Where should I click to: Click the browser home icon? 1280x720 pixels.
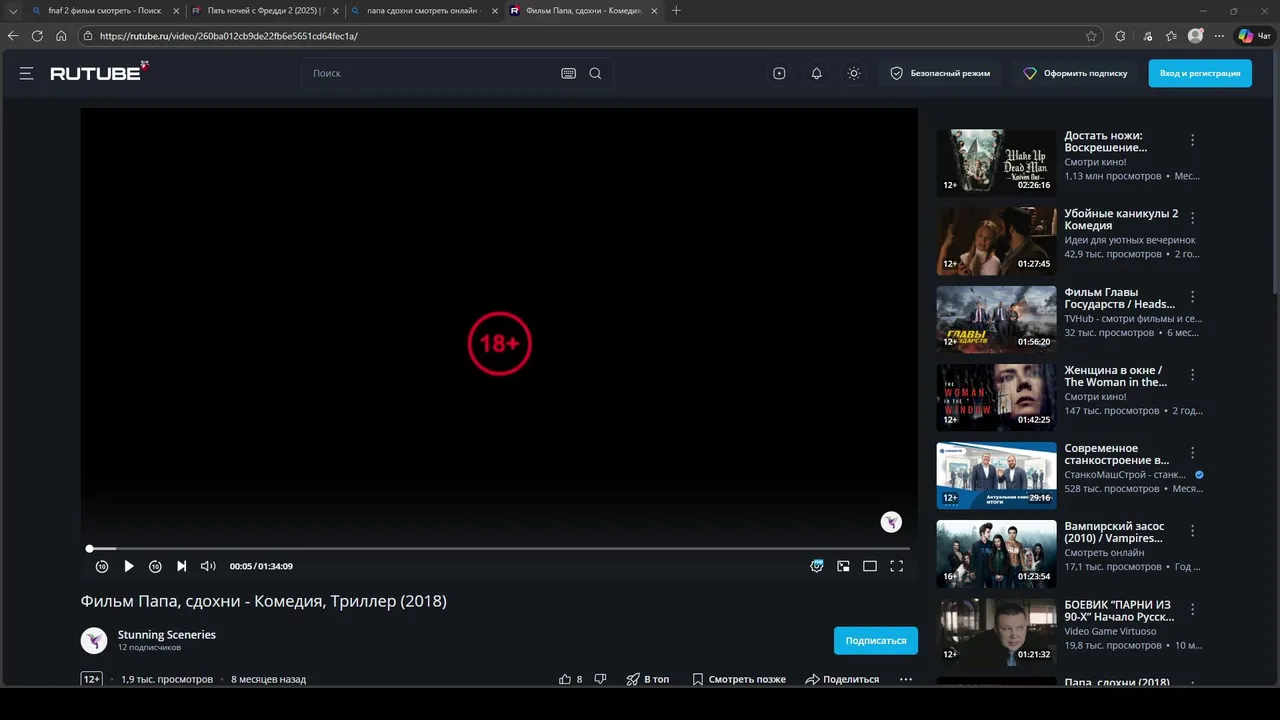tap(61, 36)
